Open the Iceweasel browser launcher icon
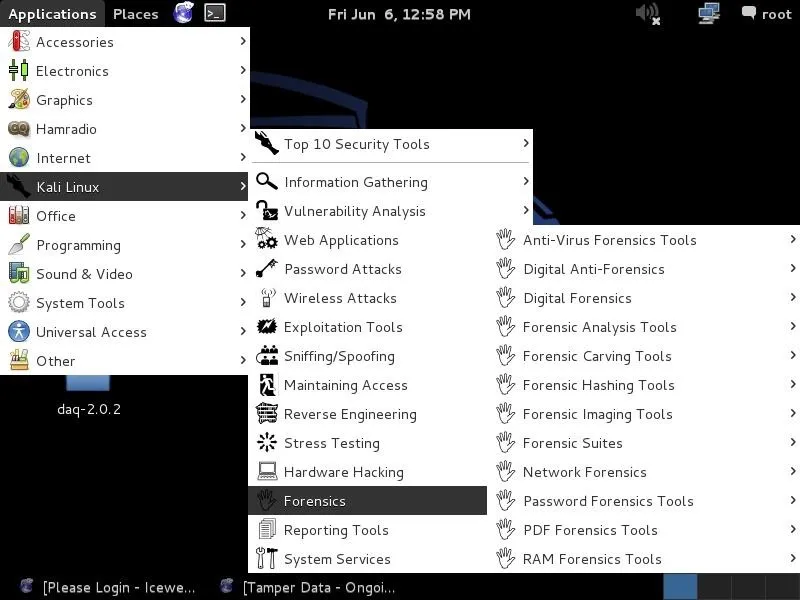This screenshot has height=600, width=800. coord(183,13)
